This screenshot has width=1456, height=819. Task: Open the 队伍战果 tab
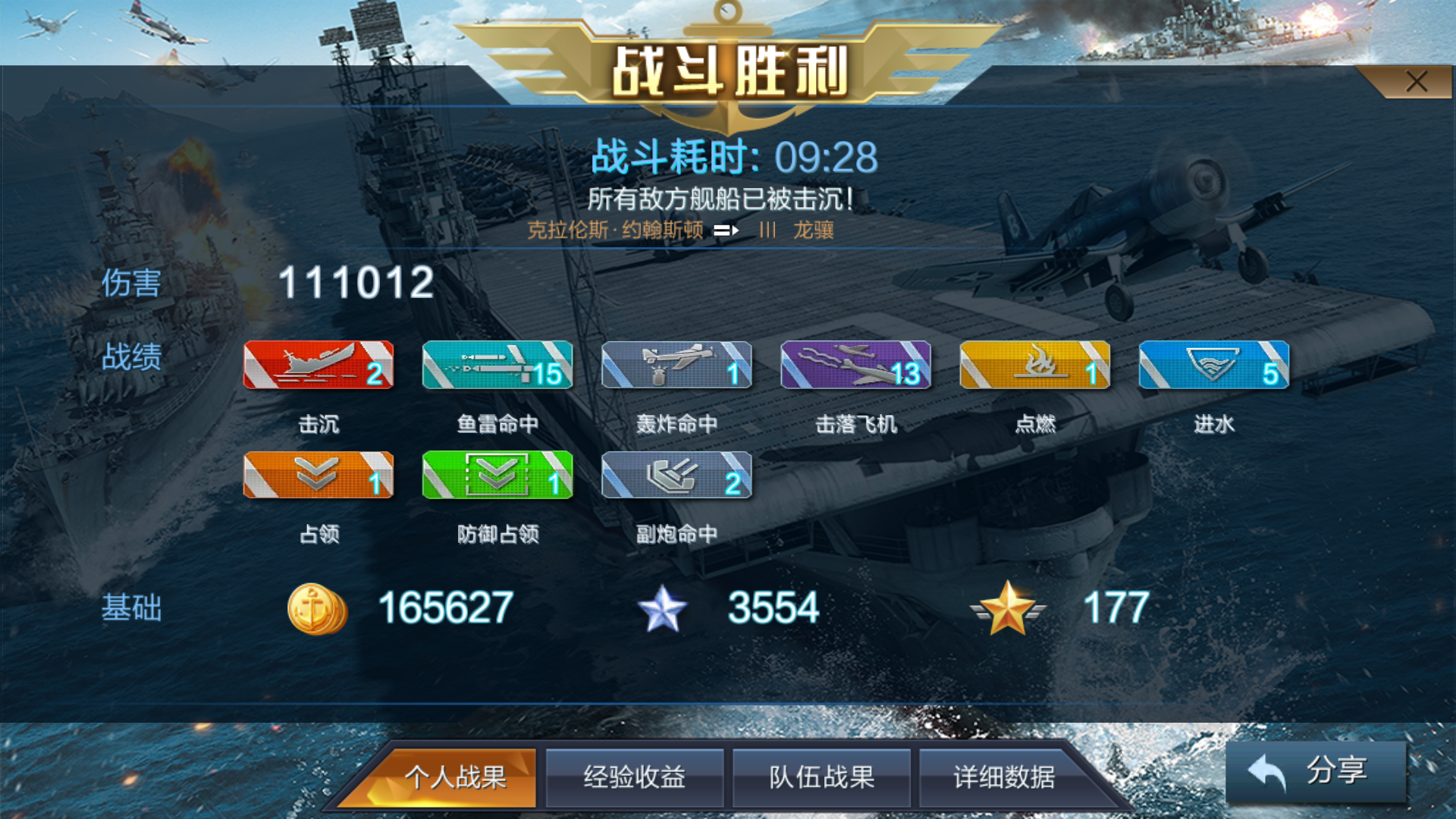point(821,777)
